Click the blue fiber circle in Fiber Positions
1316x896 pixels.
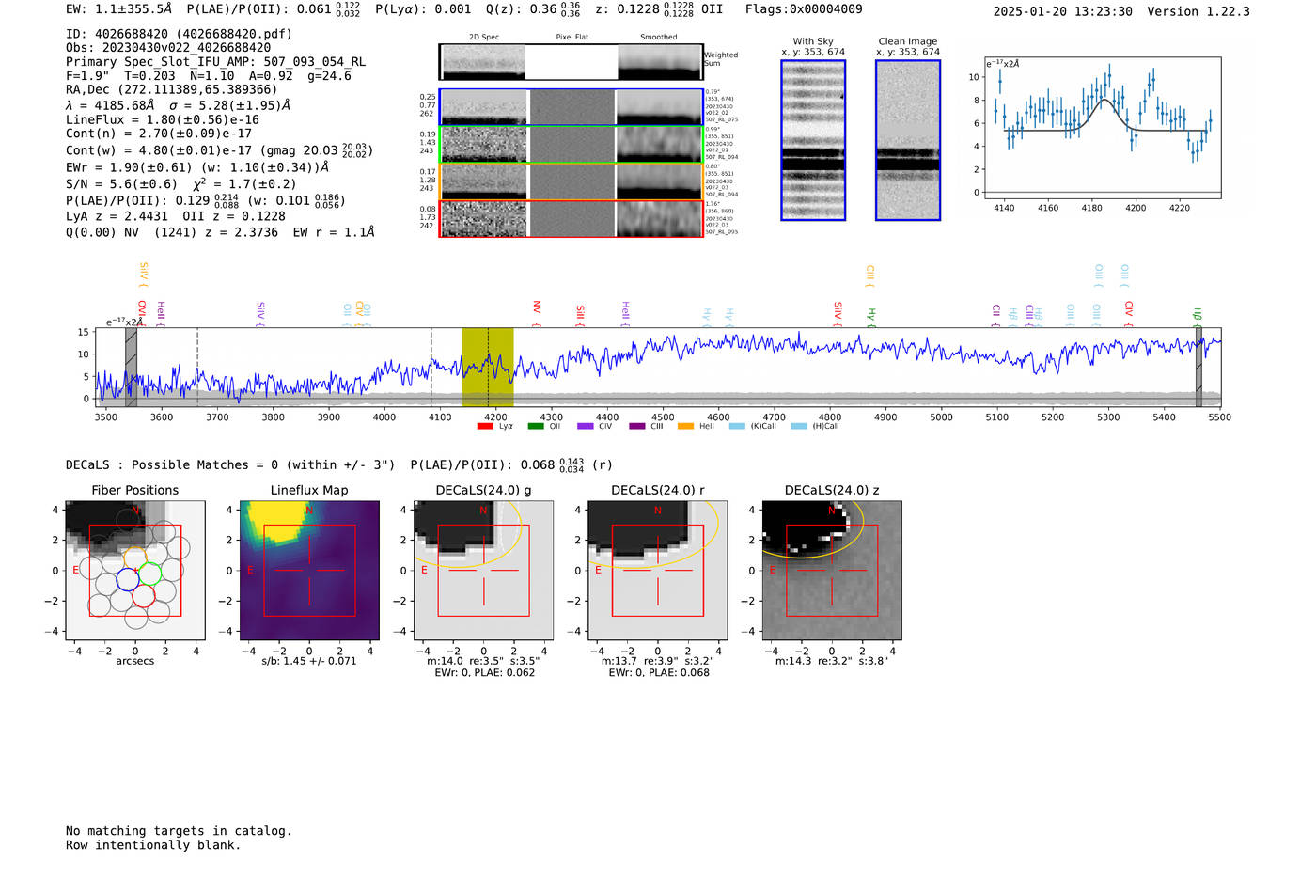coord(128,580)
